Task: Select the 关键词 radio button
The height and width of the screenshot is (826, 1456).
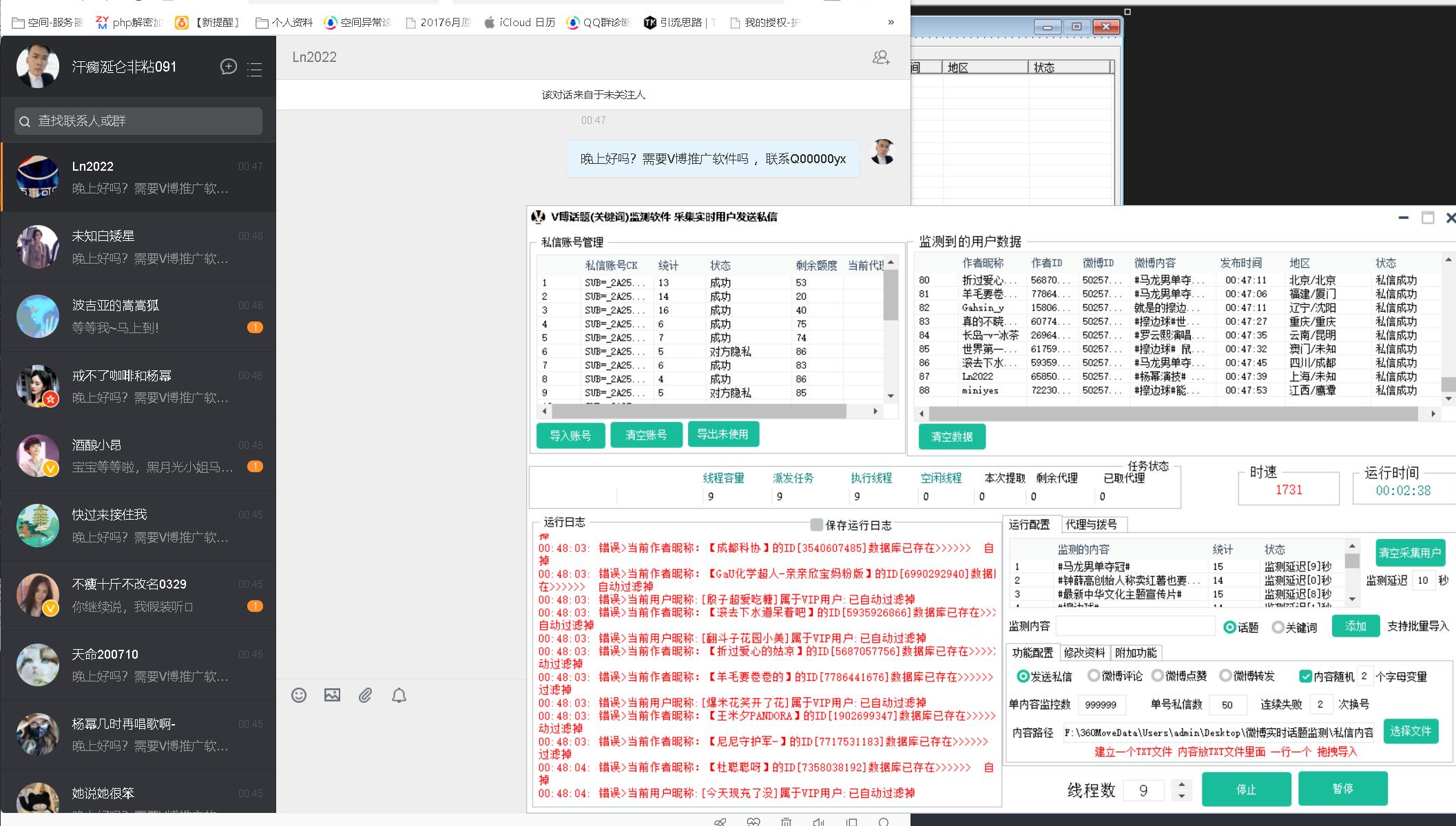Action: (1278, 627)
